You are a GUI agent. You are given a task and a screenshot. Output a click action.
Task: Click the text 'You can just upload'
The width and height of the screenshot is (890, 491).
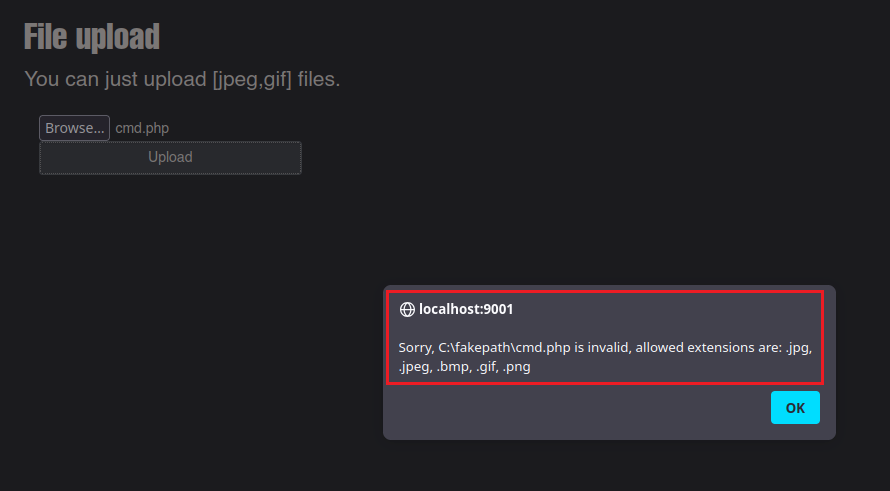click(x=115, y=79)
